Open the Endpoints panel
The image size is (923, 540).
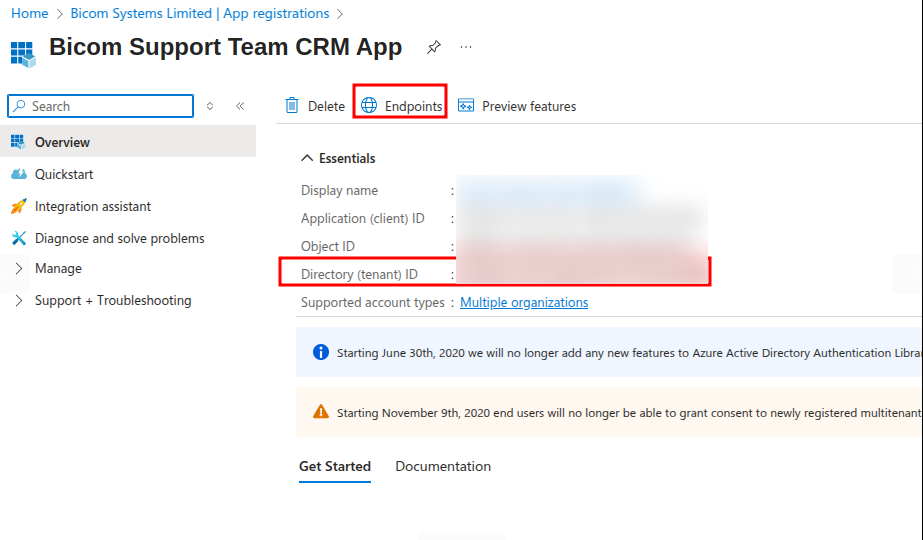[401, 106]
